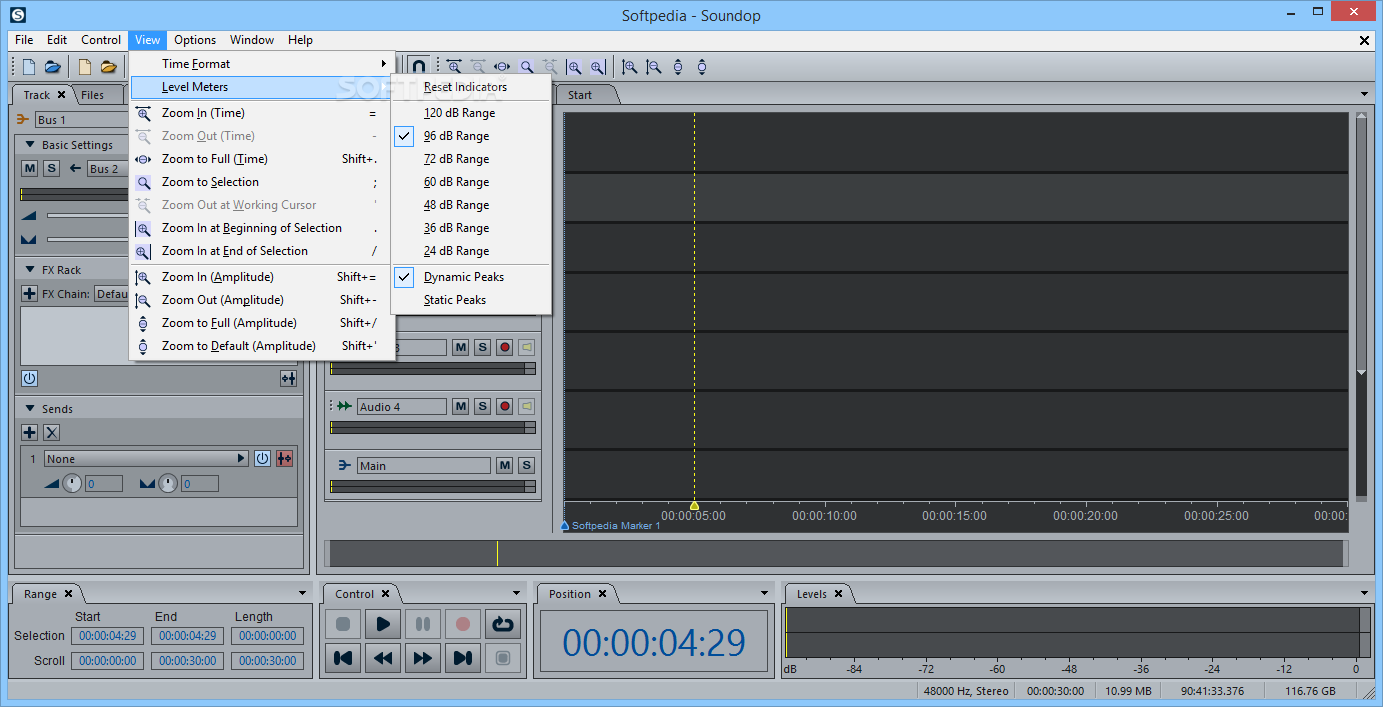Click the Selection Start time field

coord(107,636)
